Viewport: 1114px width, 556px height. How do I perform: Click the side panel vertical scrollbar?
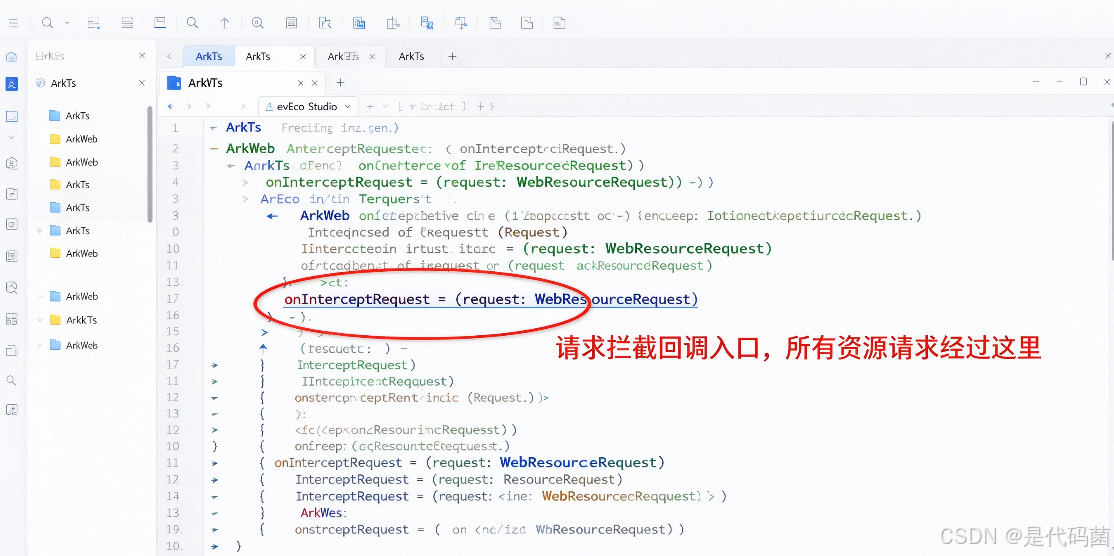tap(149, 163)
